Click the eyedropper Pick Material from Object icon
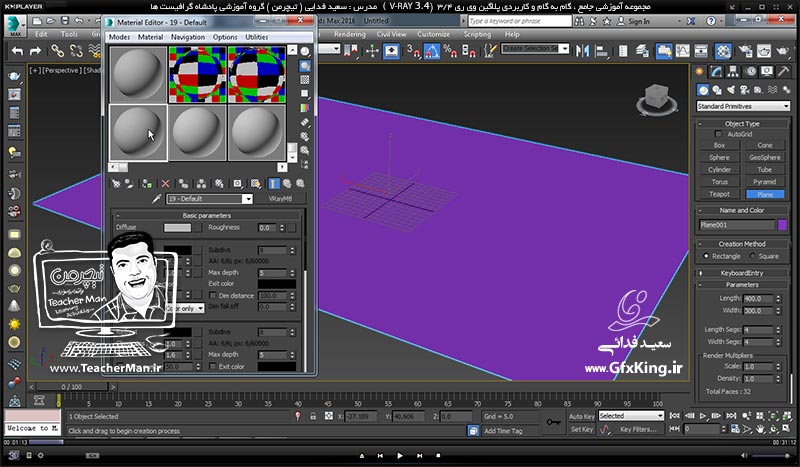Viewport: 800px width, 467px height. tap(157, 199)
